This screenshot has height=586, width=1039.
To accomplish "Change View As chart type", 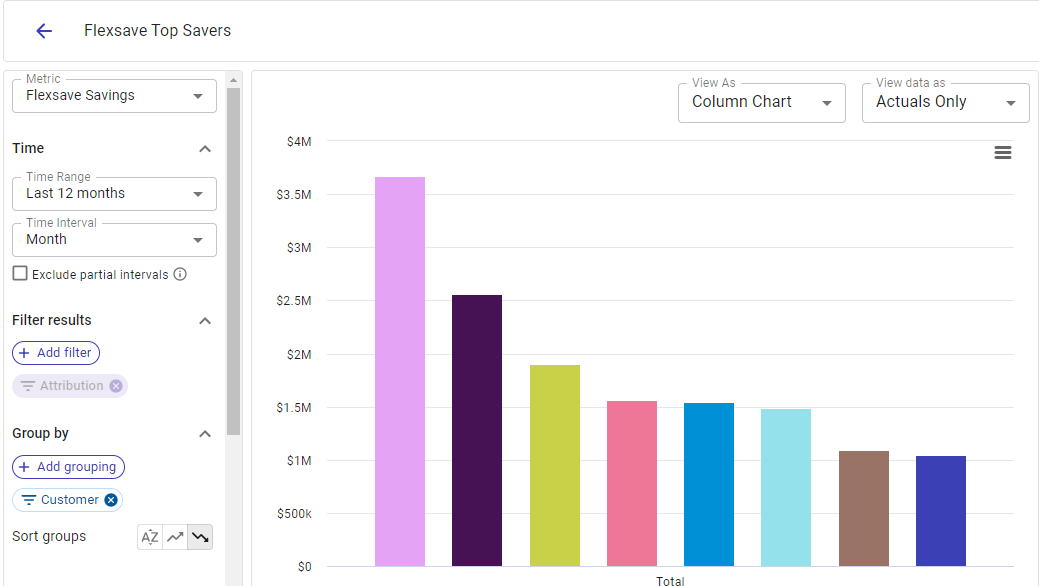I will click(761, 103).
